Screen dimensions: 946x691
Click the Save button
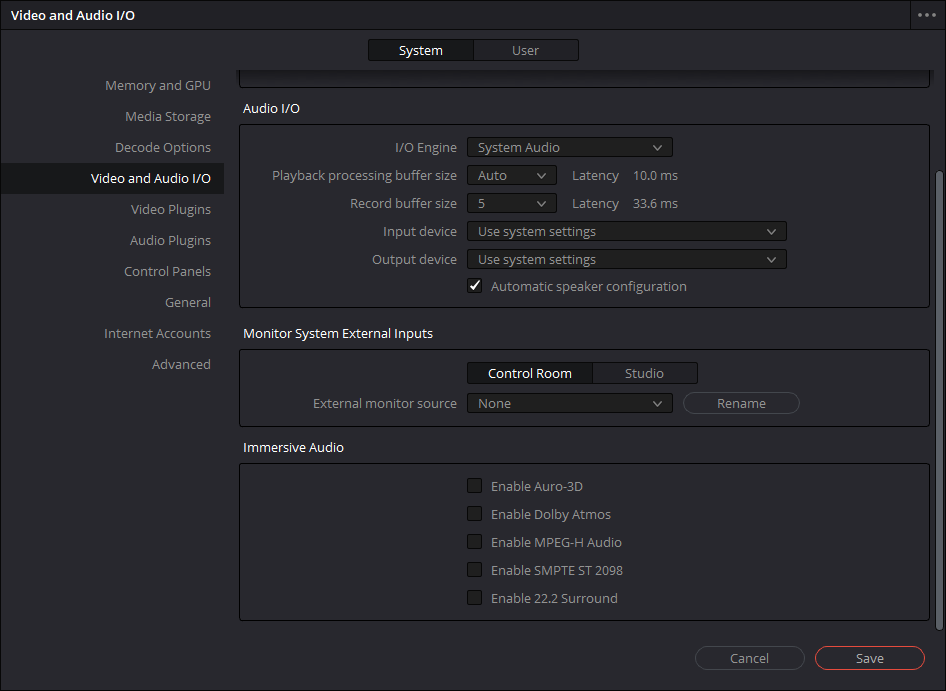tap(869, 658)
